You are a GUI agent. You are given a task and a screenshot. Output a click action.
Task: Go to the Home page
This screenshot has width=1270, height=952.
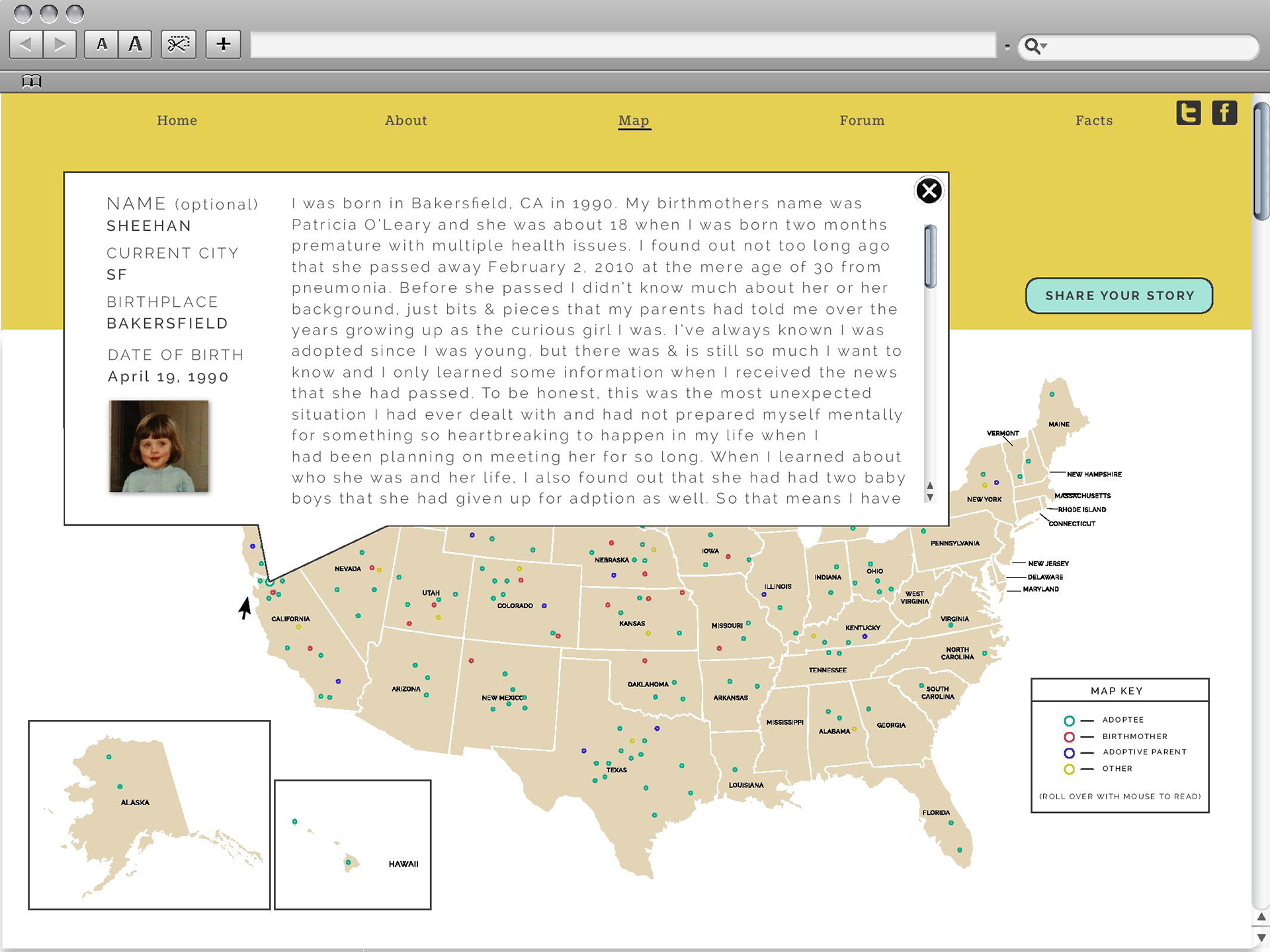(177, 120)
